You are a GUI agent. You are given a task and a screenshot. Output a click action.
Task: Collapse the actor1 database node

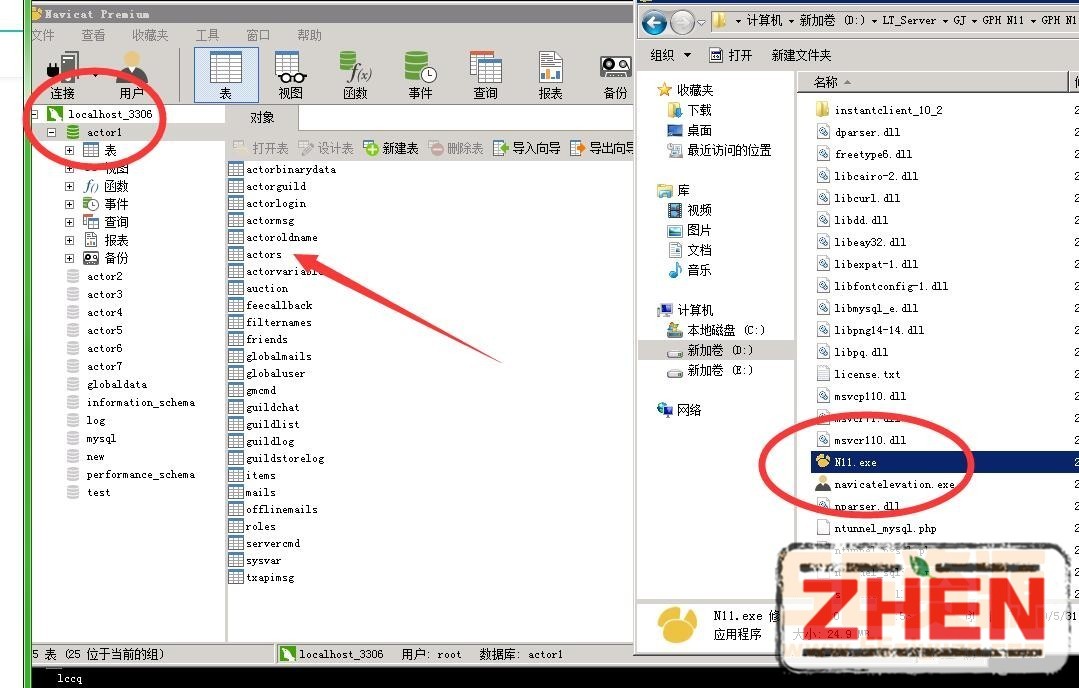tap(51, 132)
